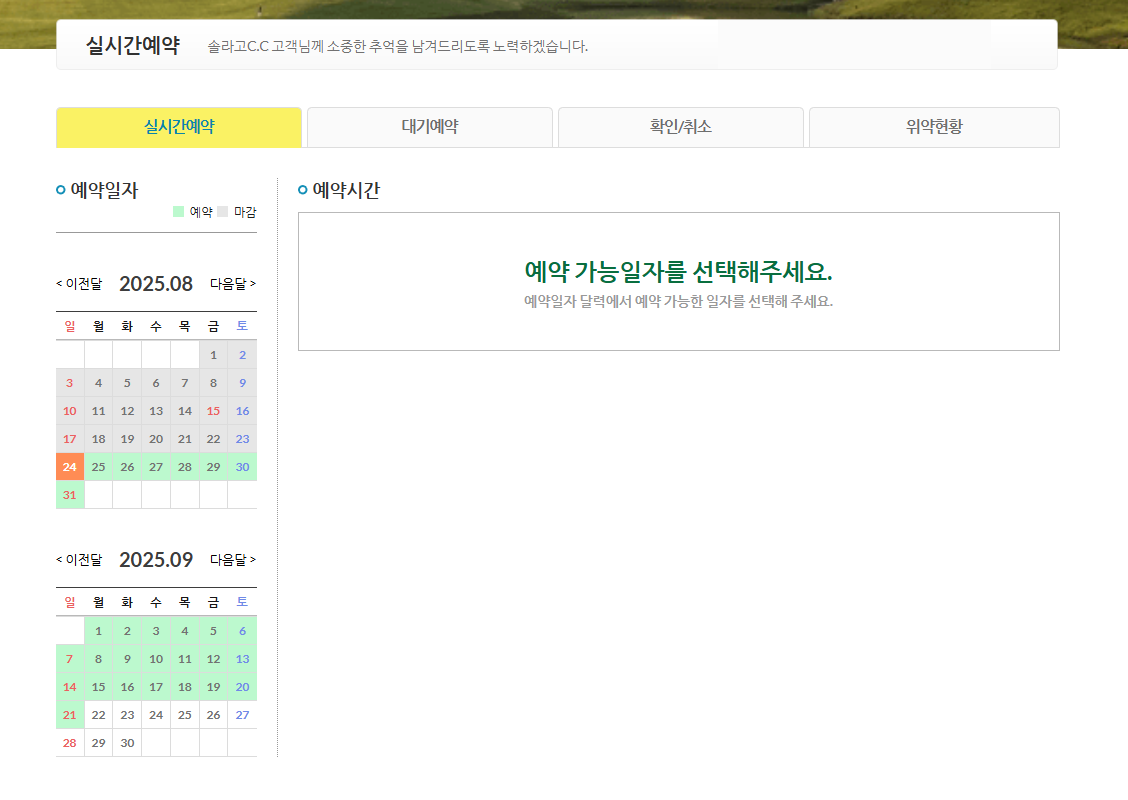Open the 확인/취소 tab

coord(681,127)
